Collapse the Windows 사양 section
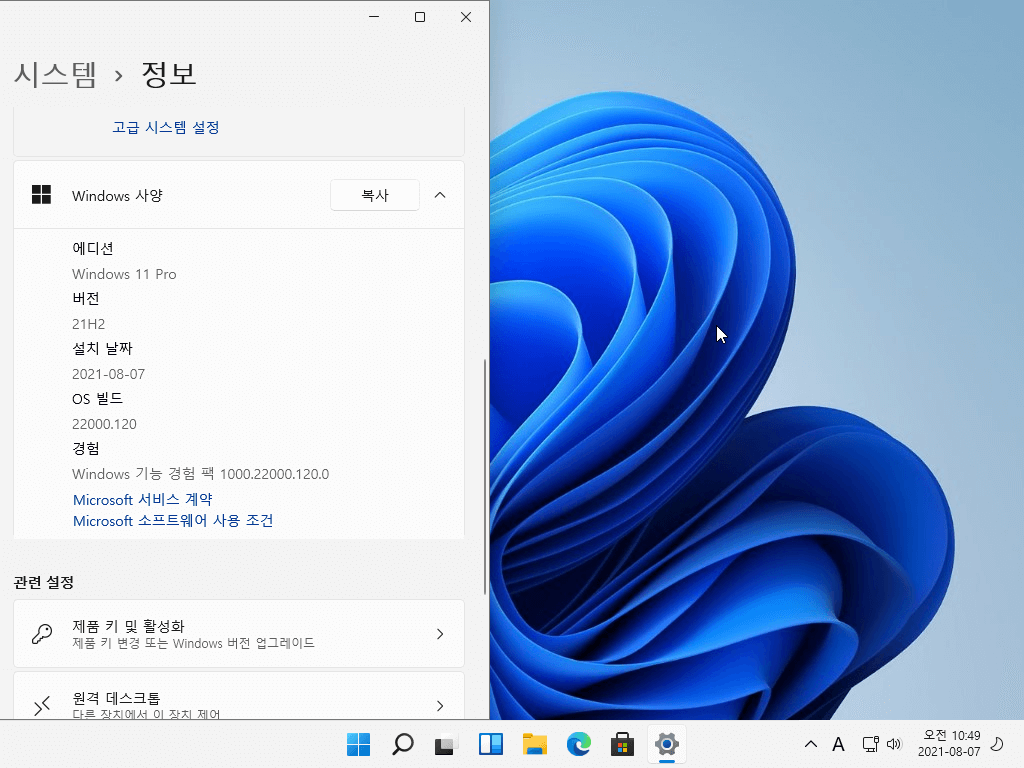Viewport: 1024px width, 768px height. coord(440,195)
